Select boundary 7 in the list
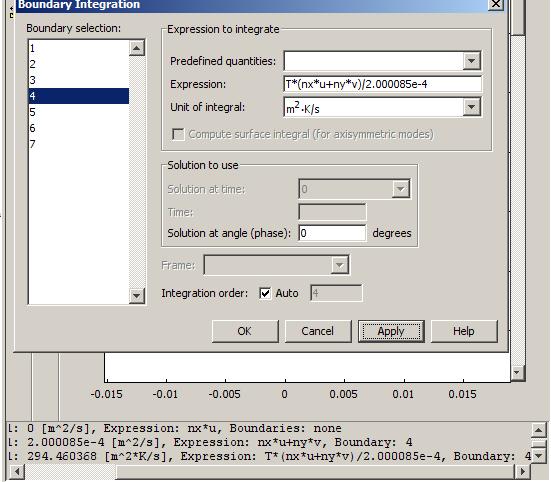The image size is (551, 482). point(78,144)
